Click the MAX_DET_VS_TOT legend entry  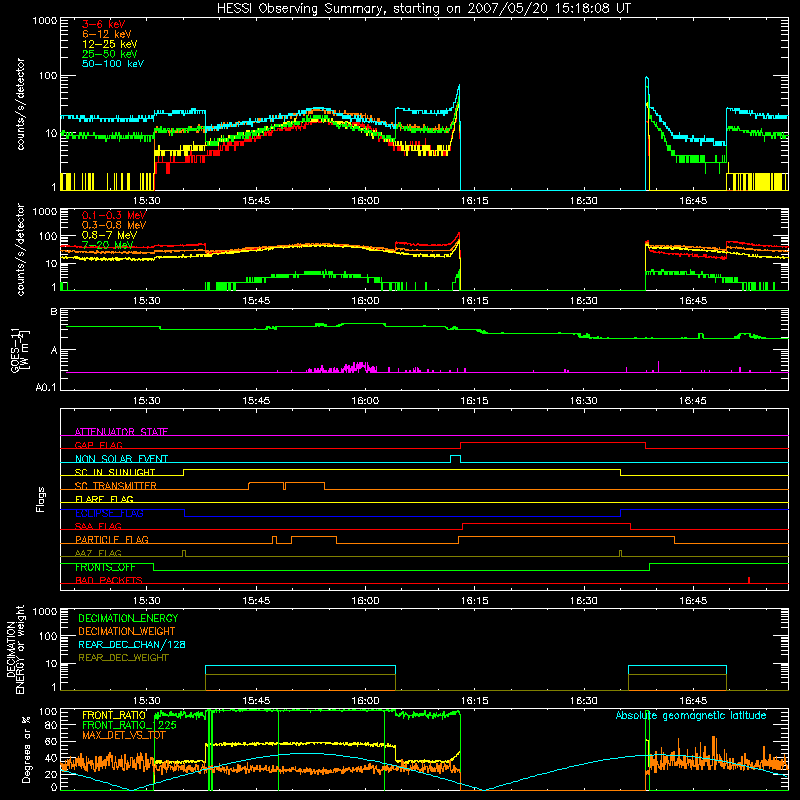click(123, 735)
